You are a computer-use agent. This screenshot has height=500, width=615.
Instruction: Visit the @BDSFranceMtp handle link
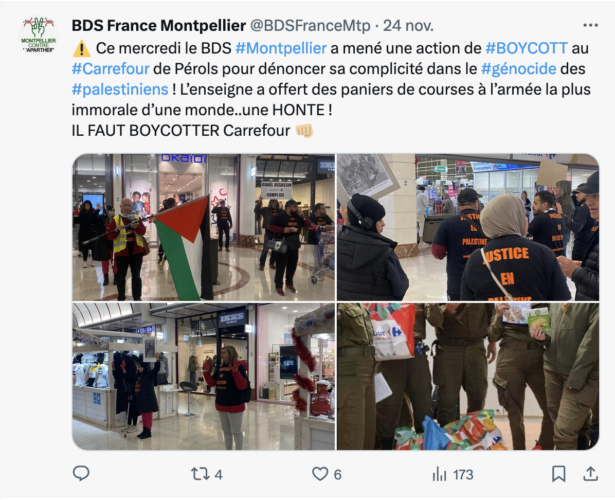(x=310, y=26)
